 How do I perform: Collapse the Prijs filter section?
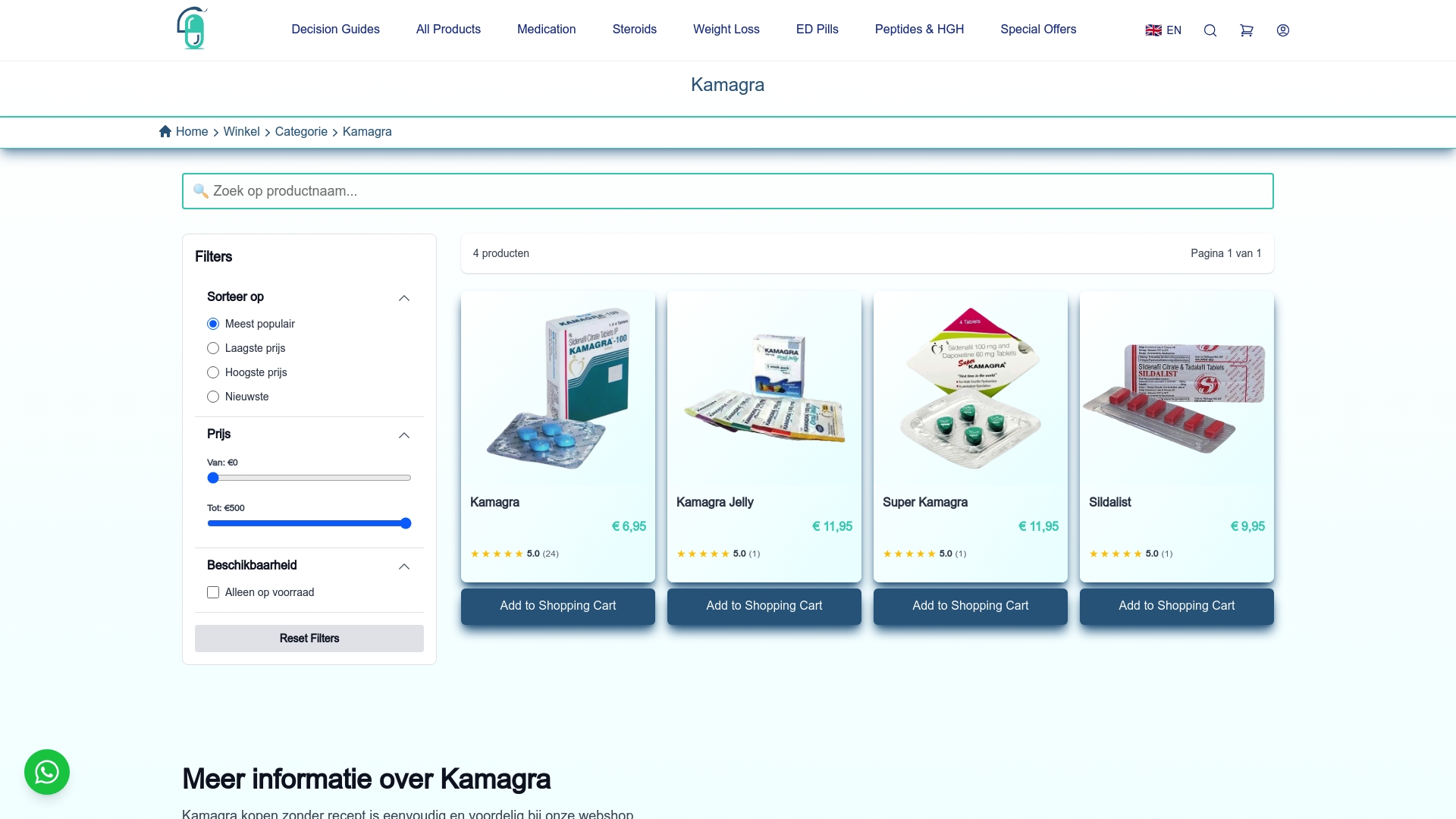404,435
